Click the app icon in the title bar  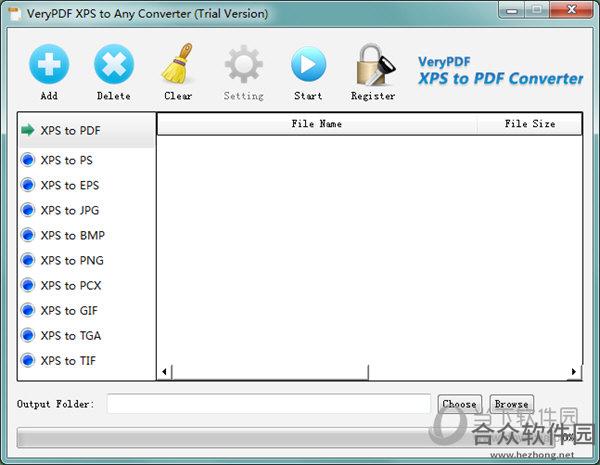click(15, 14)
